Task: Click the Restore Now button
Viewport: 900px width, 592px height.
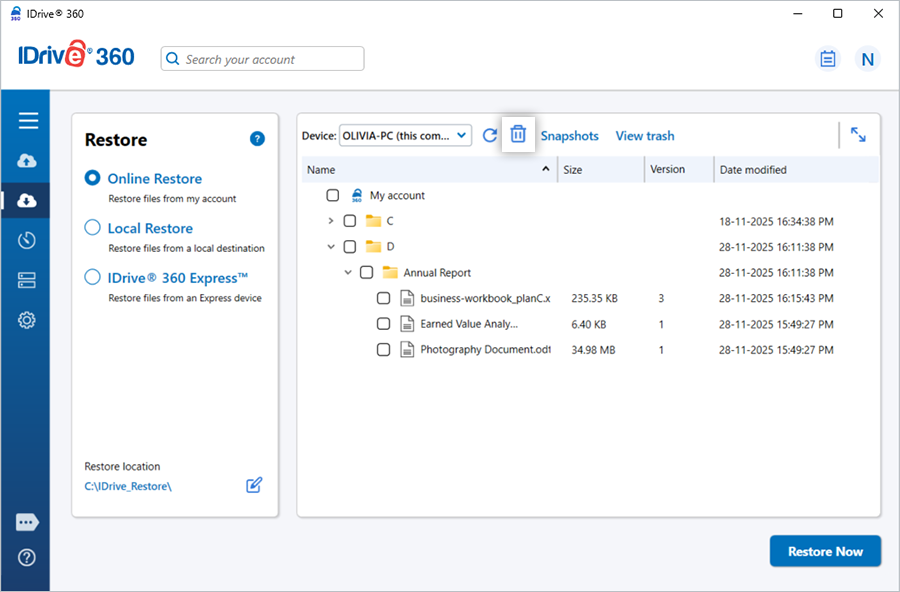Action: point(824,551)
